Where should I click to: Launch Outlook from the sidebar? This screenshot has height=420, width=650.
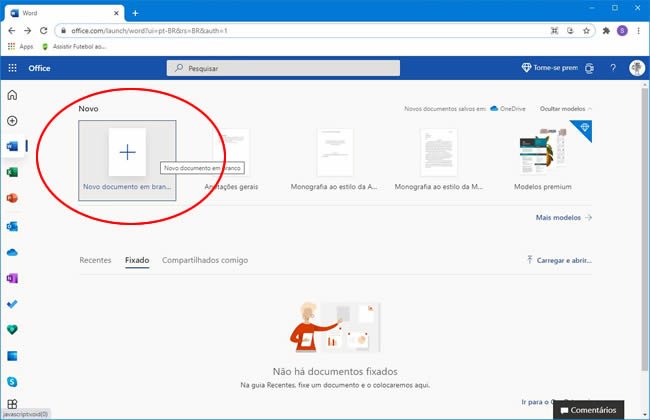(12, 226)
